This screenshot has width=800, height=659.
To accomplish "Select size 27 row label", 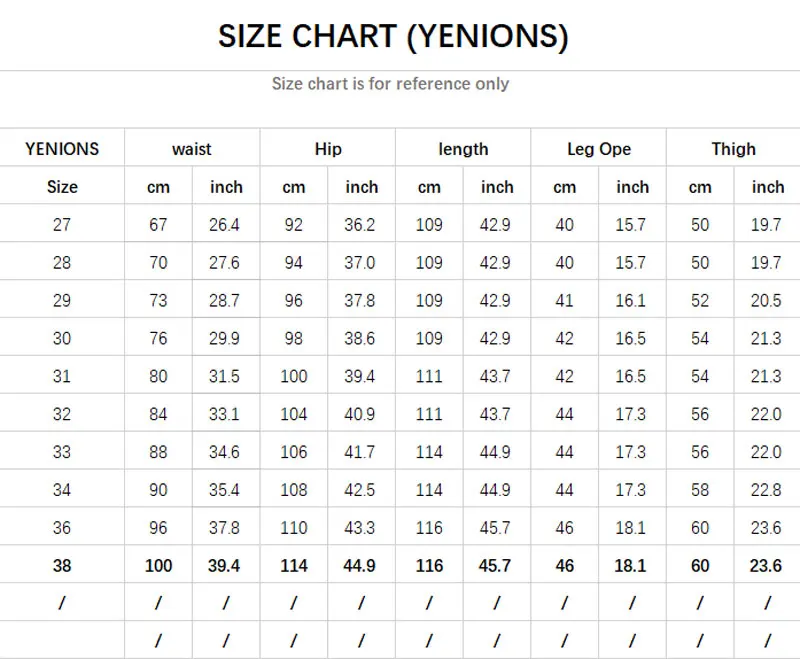I will tap(62, 225).
